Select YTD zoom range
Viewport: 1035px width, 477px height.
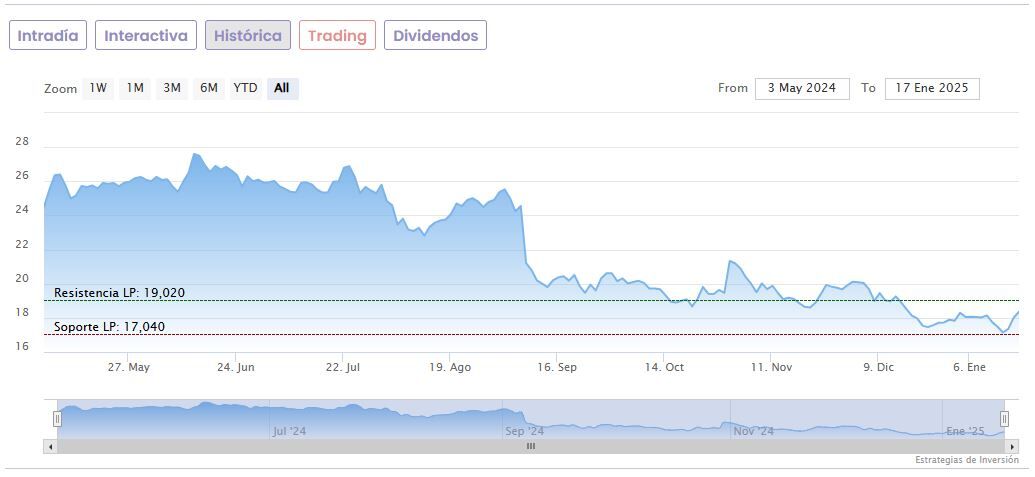[x=245, y=88]
